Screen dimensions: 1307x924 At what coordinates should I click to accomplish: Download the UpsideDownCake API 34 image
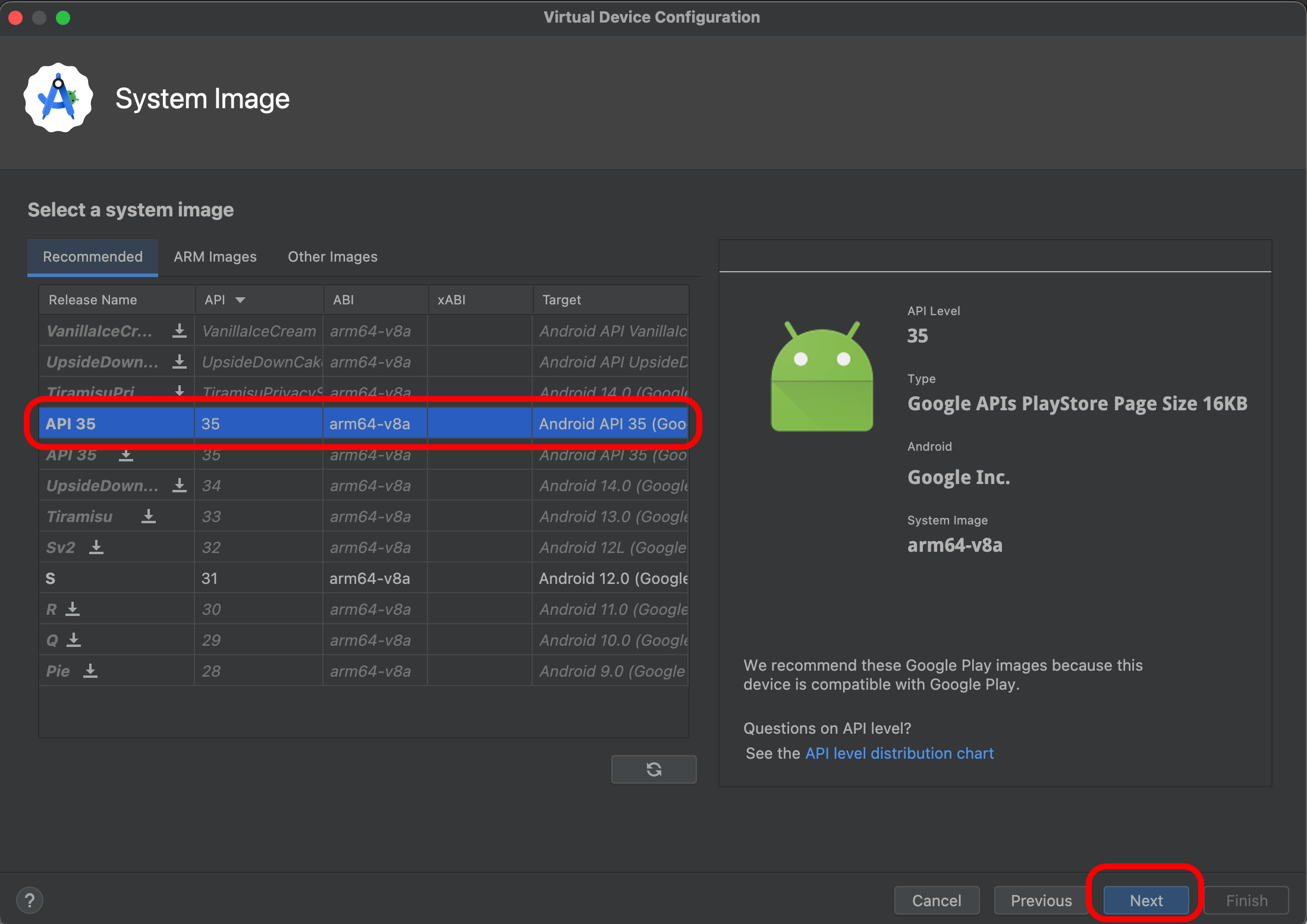179,485
